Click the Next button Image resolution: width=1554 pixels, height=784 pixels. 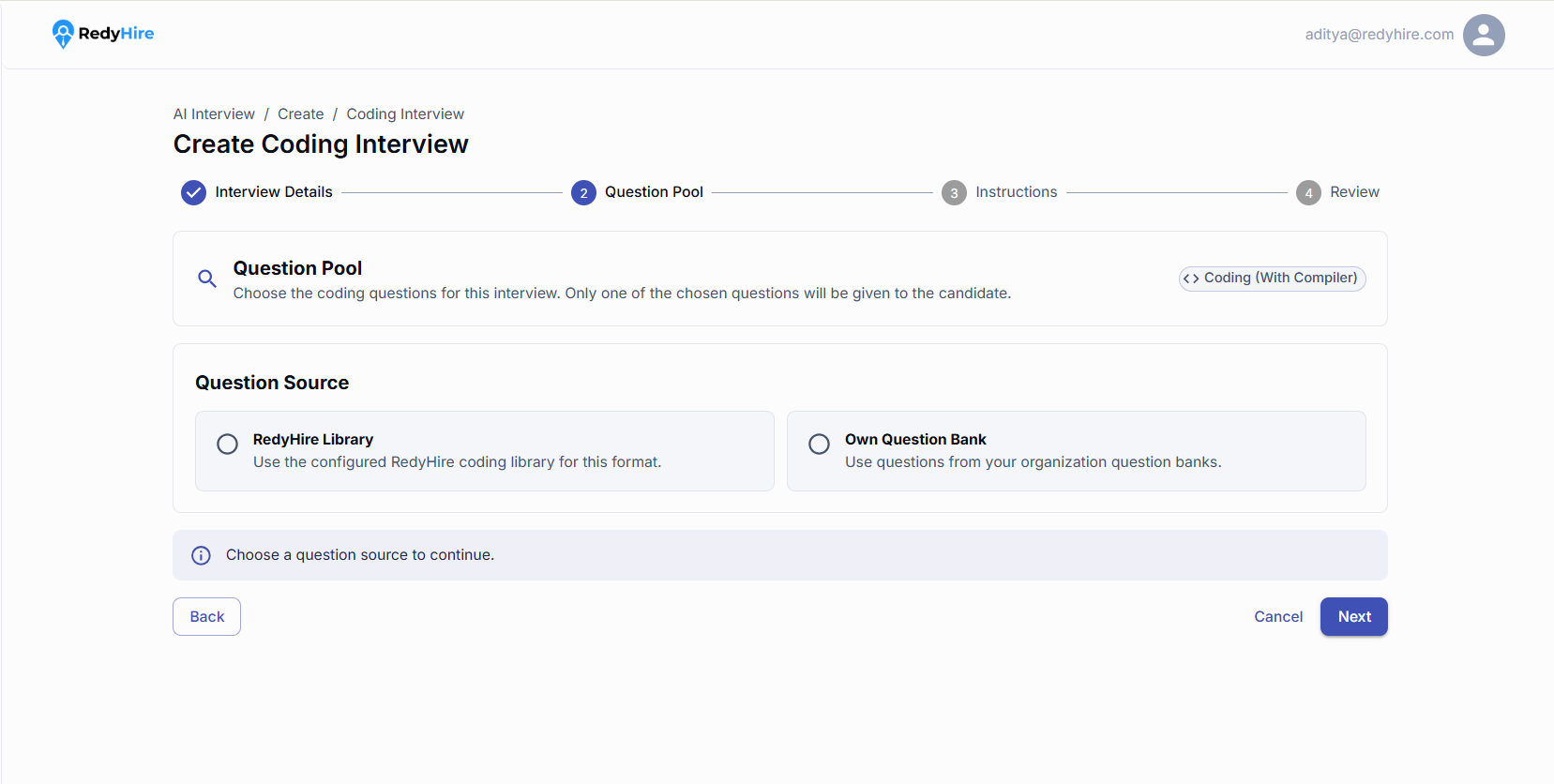coord(1354,616)
